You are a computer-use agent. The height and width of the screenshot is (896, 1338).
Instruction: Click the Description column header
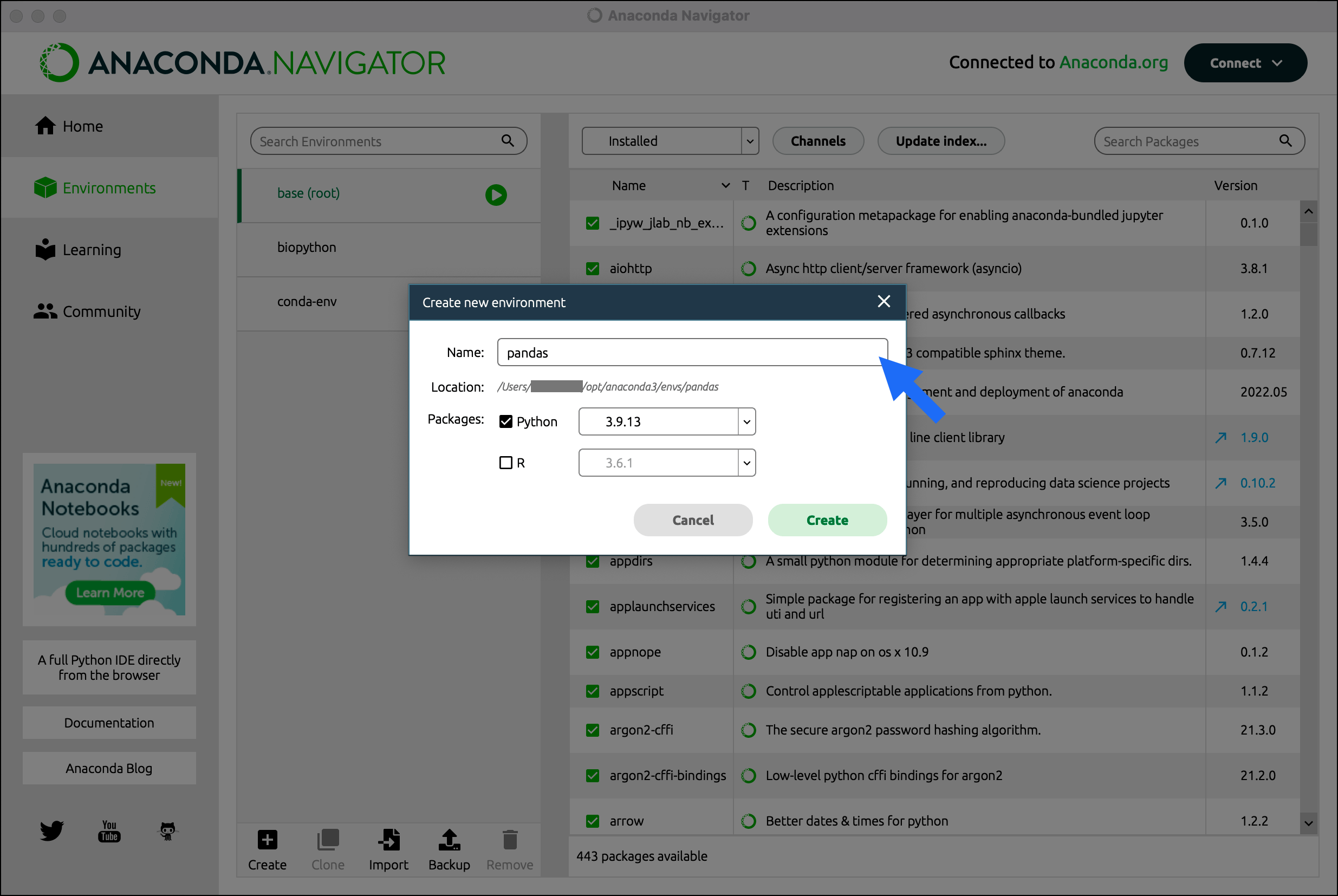(x=801, y=186)
